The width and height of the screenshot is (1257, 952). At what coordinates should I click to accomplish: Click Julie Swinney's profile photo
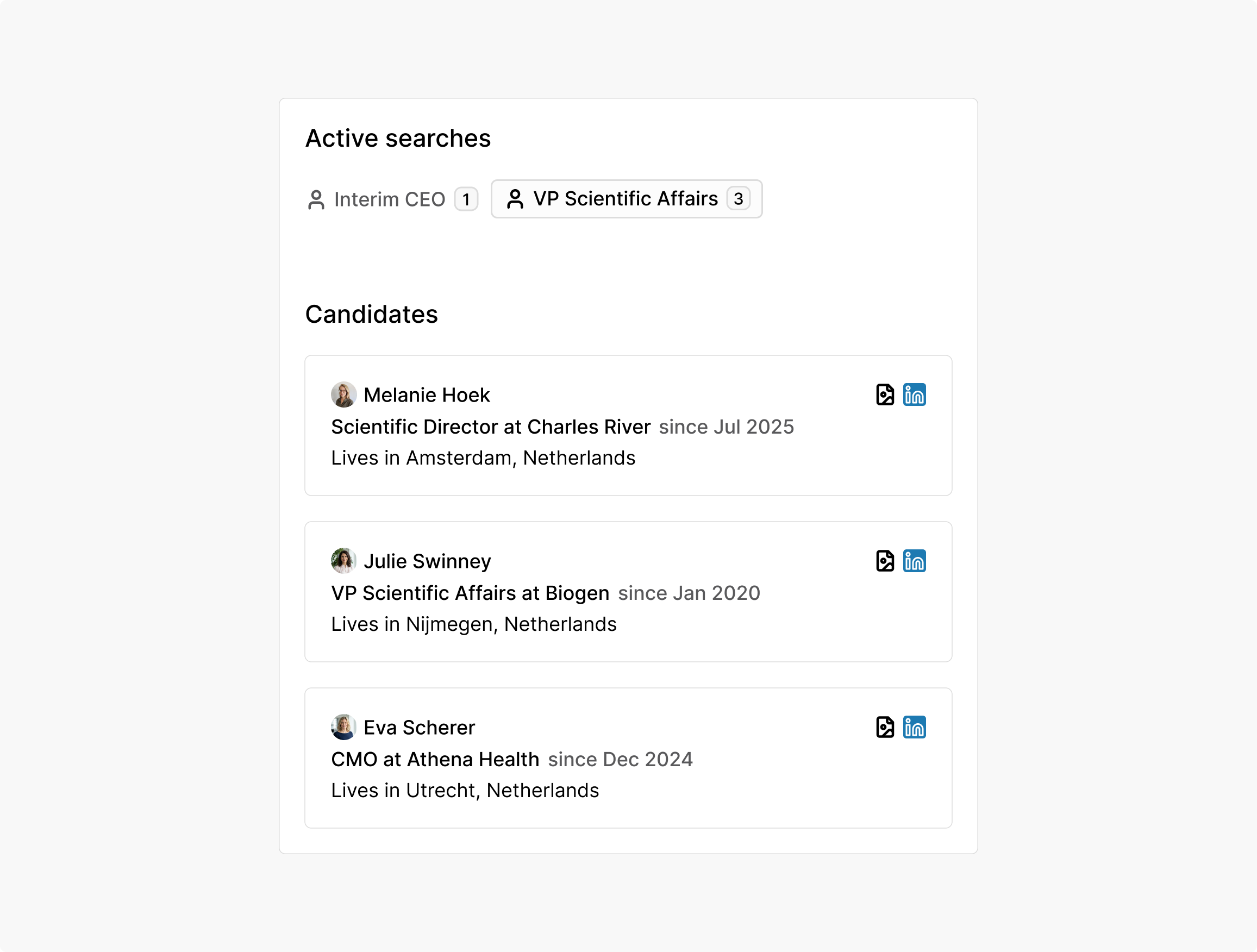point(343,561)
